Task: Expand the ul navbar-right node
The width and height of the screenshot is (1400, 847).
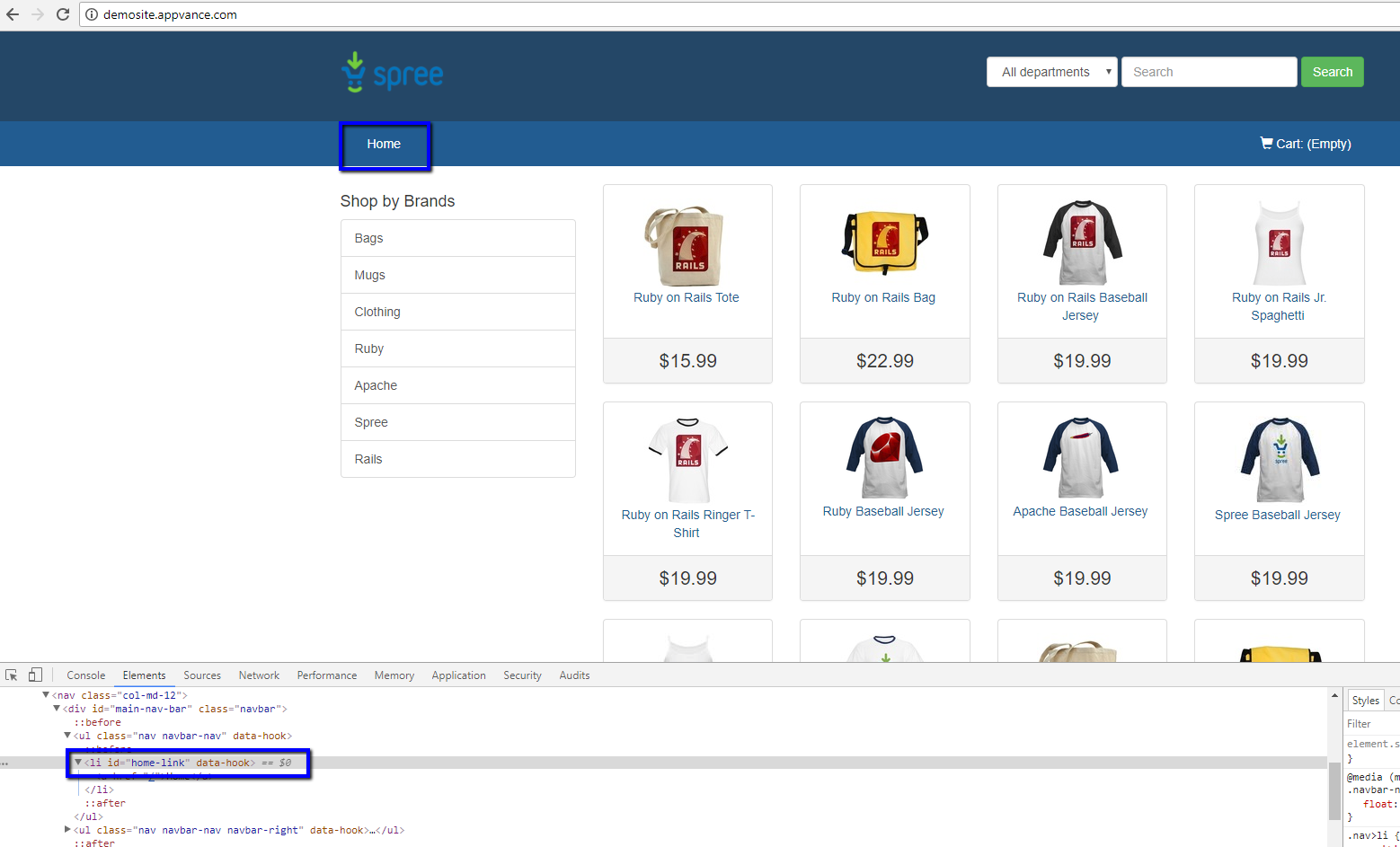Action: [x=67, y=830]
